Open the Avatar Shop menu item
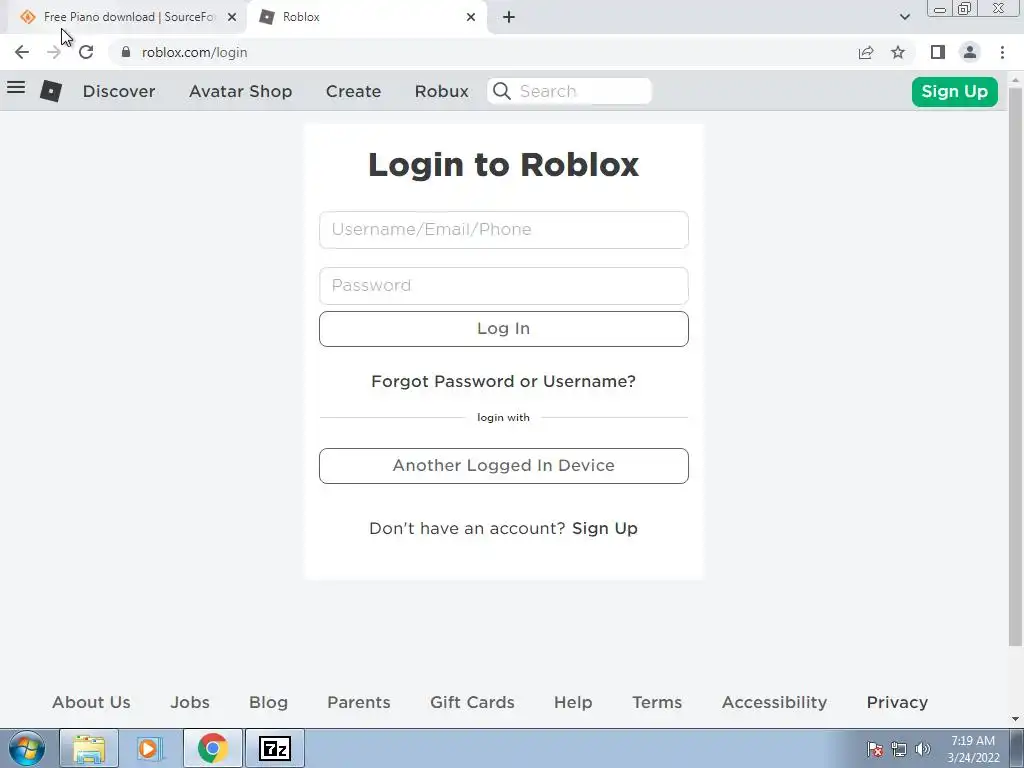The image size is (1024, 768). [240, 91]
